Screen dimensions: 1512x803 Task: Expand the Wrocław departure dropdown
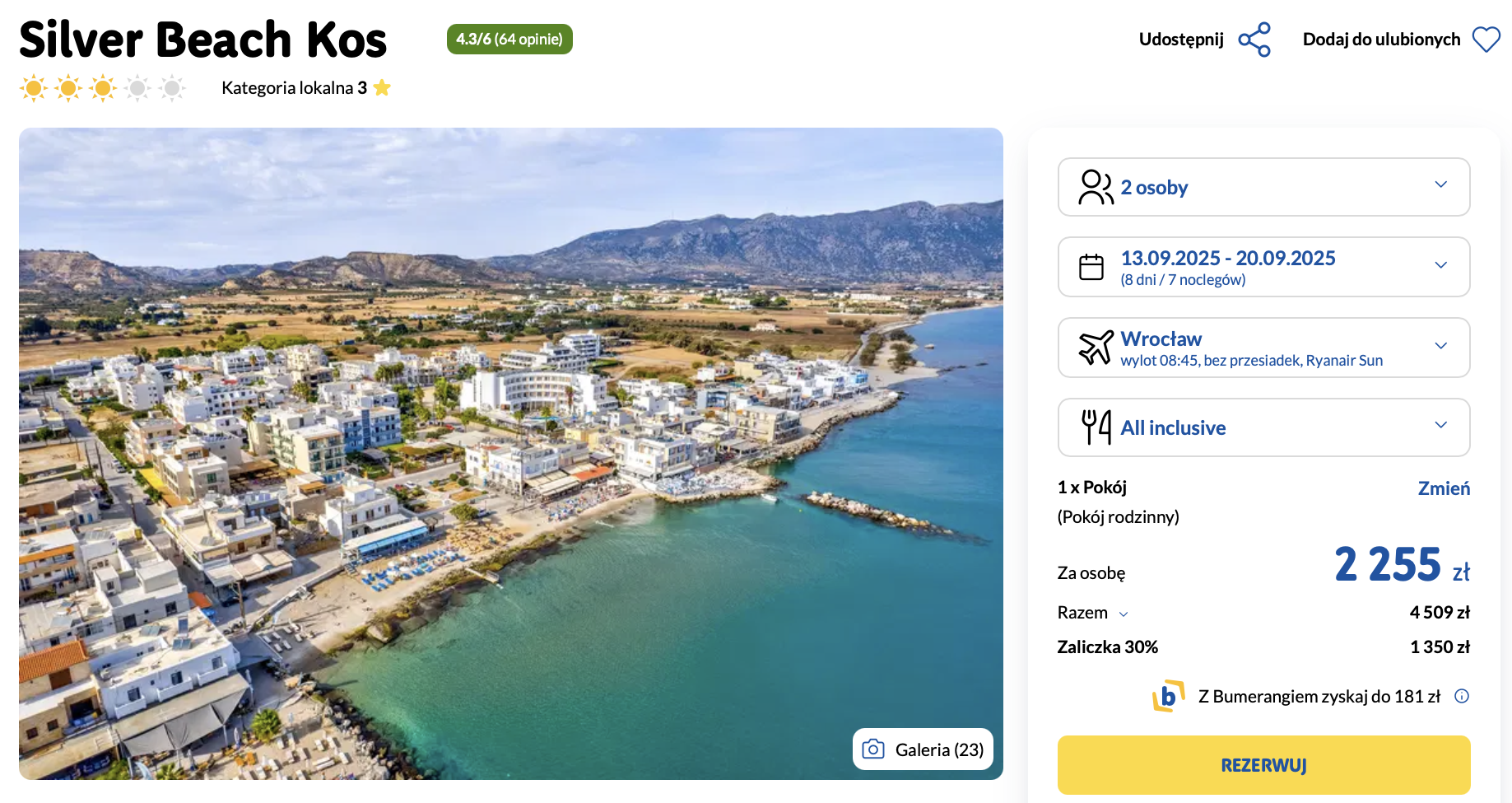coord(1440,346)
